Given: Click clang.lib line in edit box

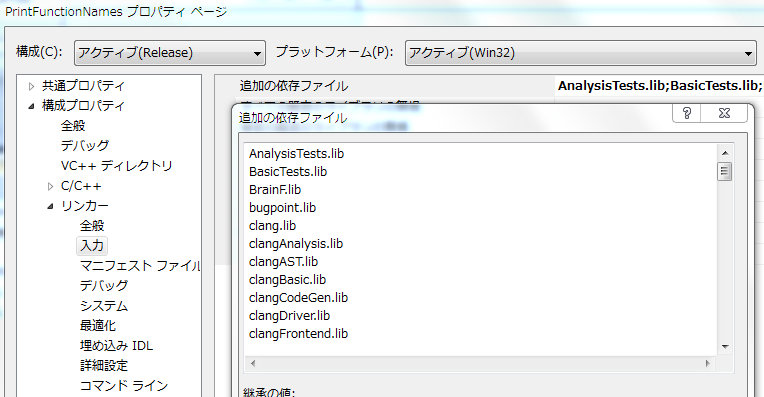Looking at the screenshot, I should (x=272, y=226).
